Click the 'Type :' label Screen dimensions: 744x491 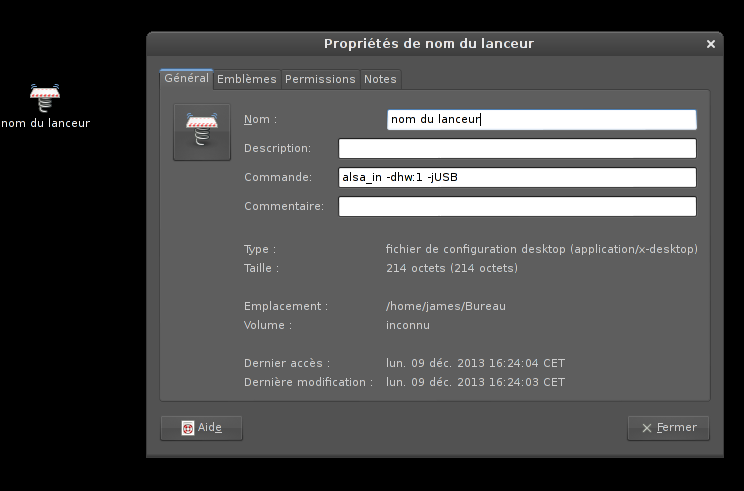point(260,249)
